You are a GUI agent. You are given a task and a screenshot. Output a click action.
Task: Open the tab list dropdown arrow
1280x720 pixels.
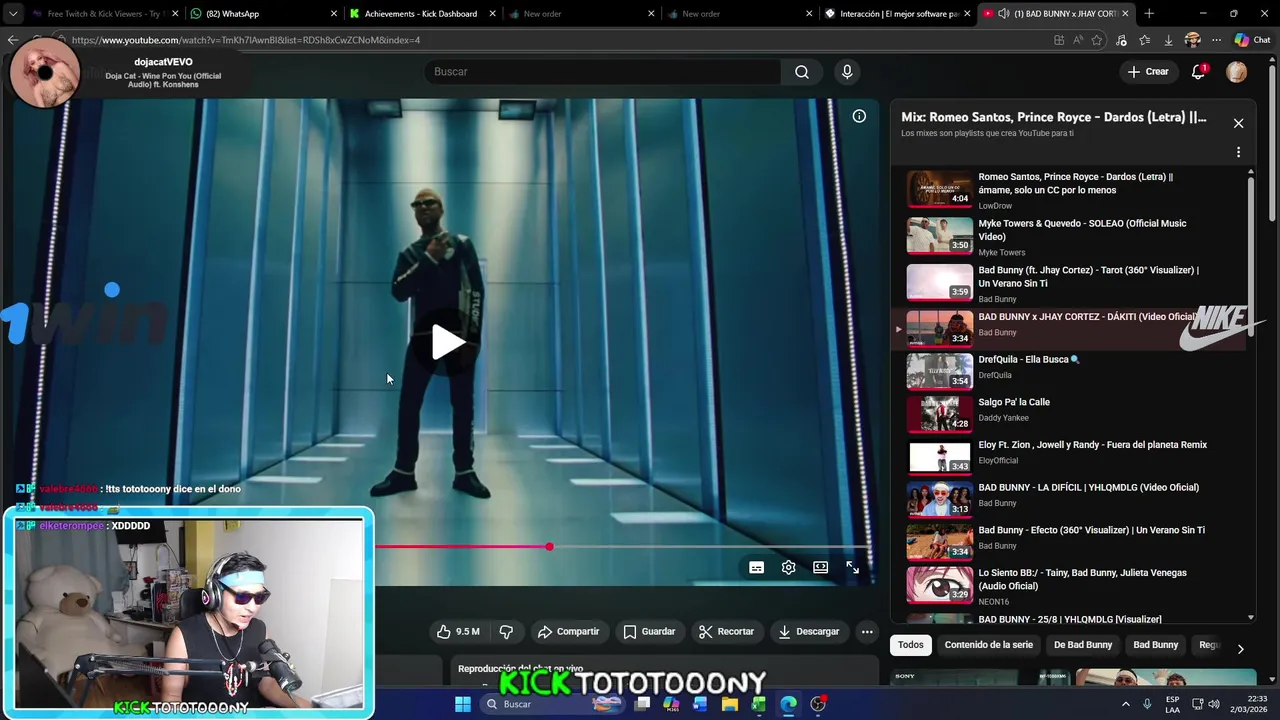[12, 14]
